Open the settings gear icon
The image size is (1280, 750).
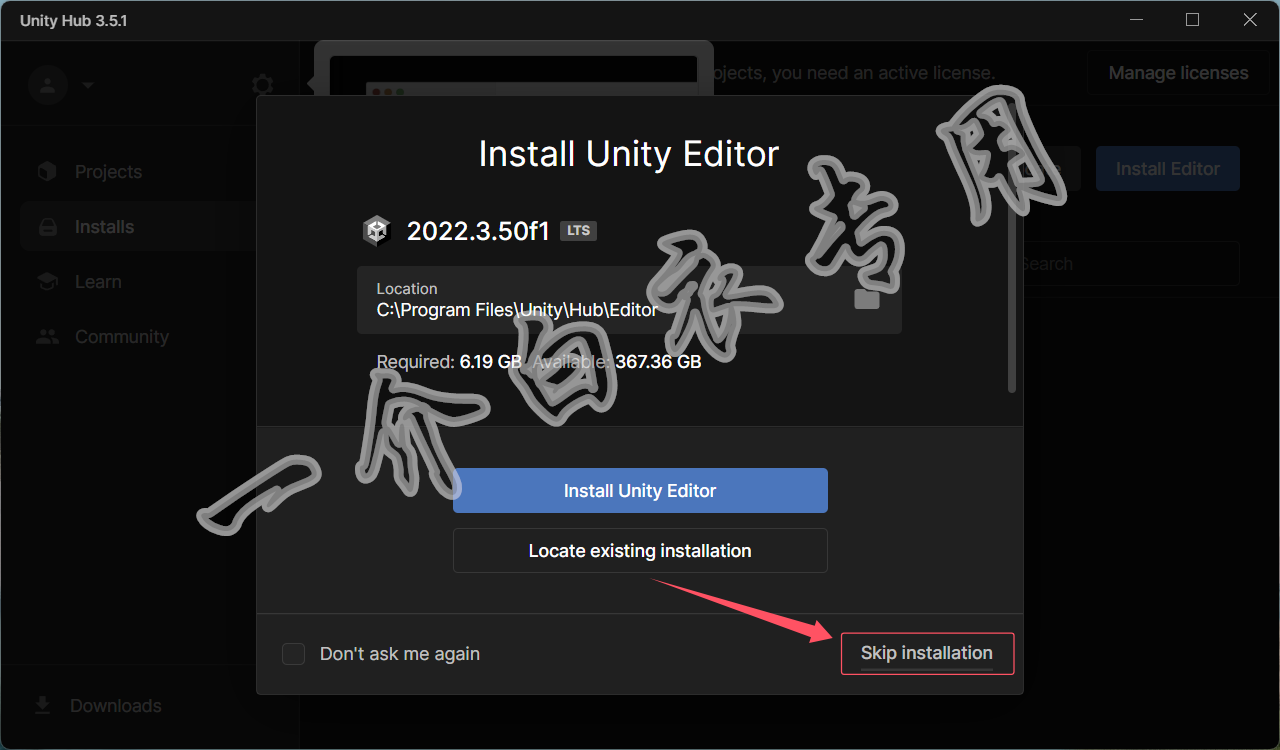[x=262, y=85]
